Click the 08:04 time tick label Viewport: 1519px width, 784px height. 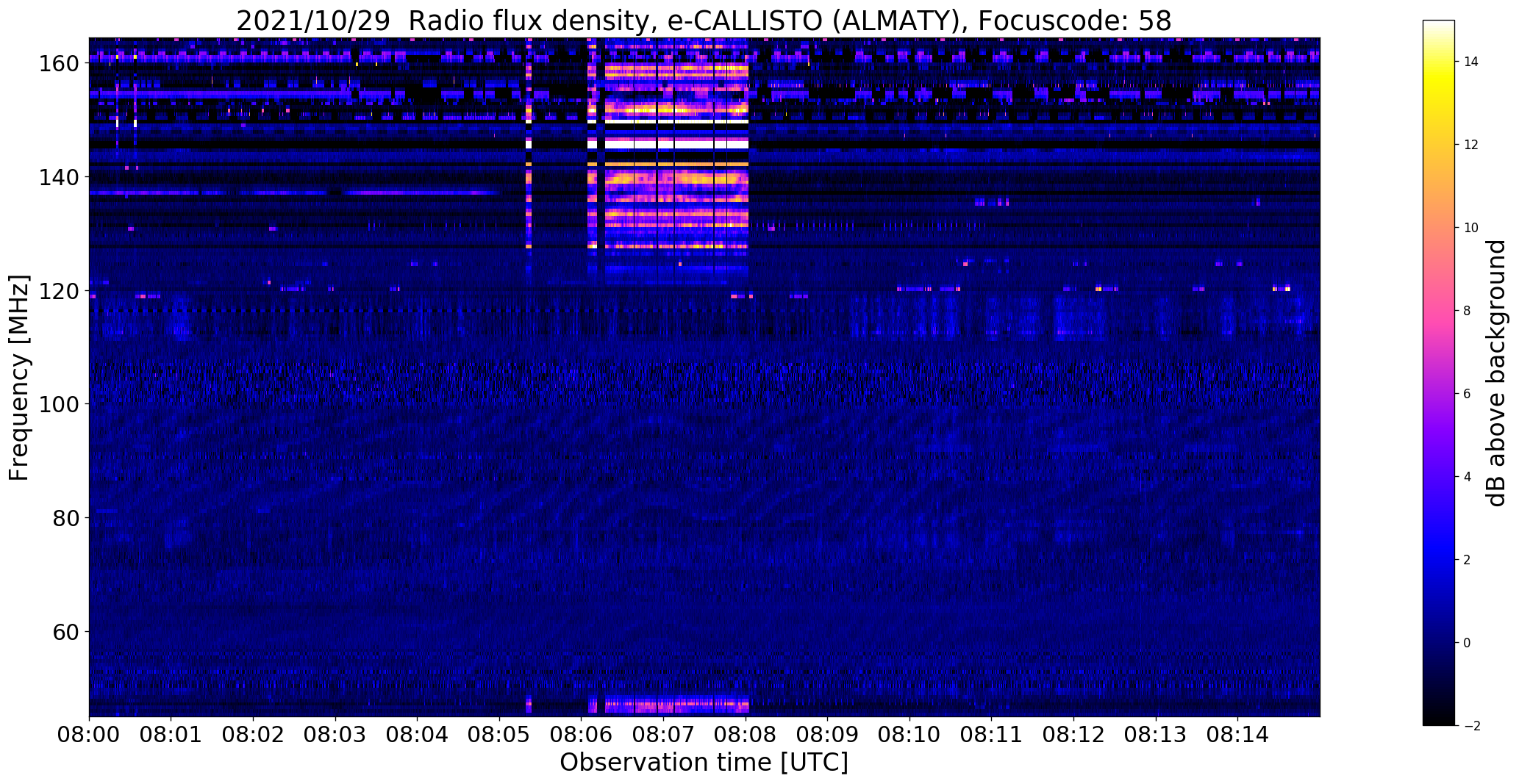click(418, 736)
